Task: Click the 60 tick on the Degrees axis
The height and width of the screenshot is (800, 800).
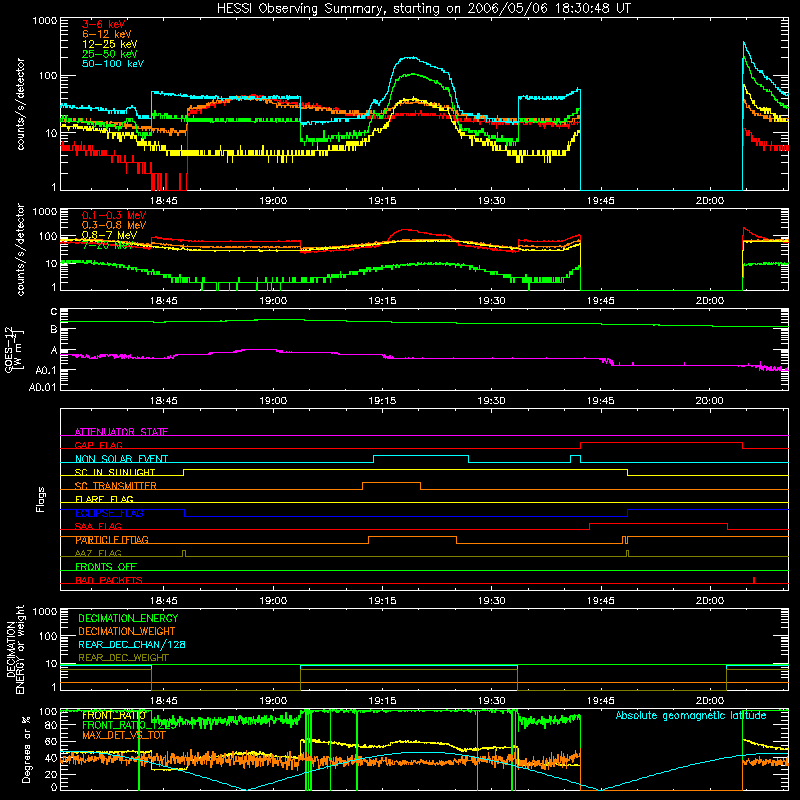Action: [x=51, y=741]
